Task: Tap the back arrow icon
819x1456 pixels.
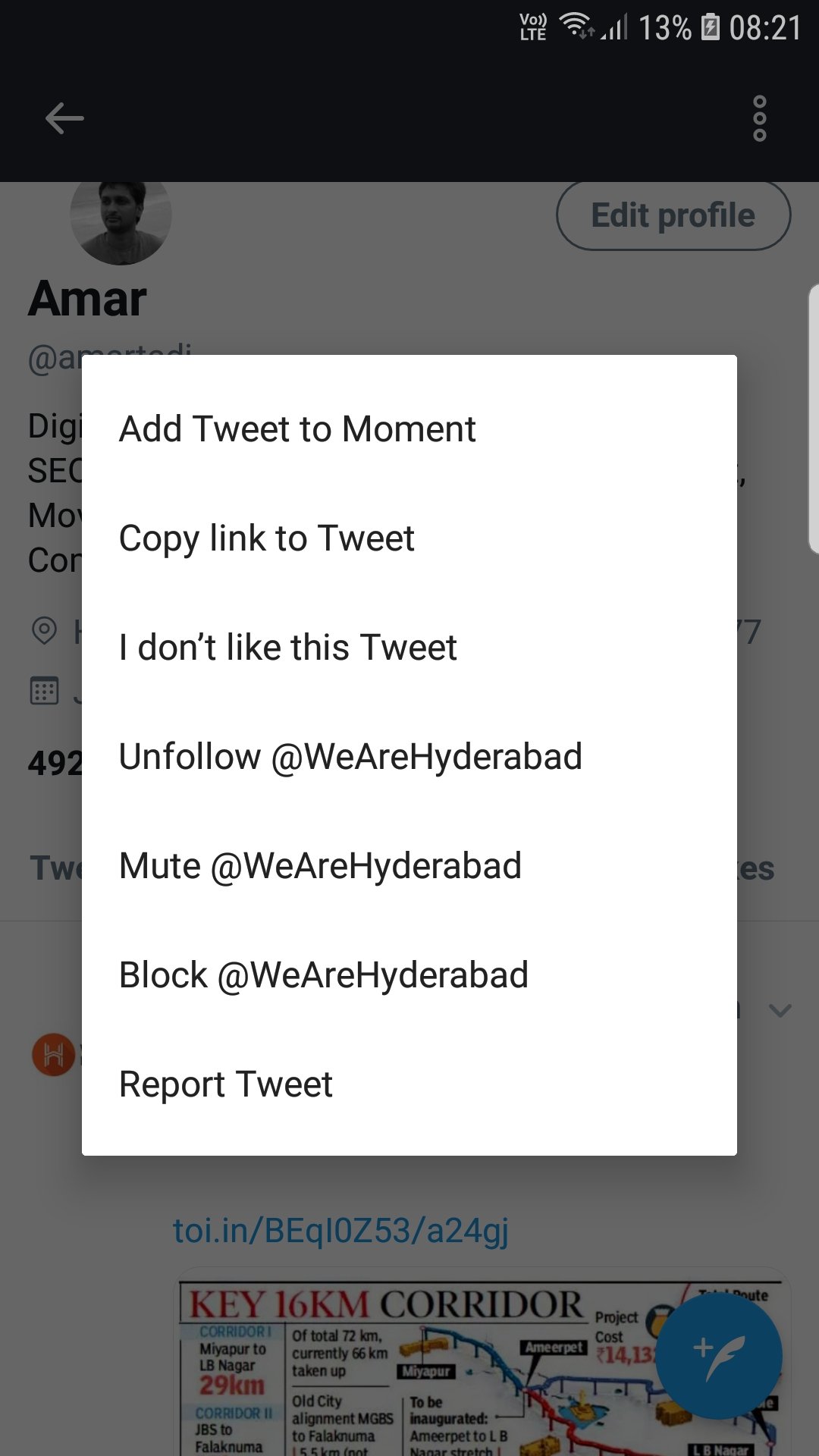Action: point(64,118)
